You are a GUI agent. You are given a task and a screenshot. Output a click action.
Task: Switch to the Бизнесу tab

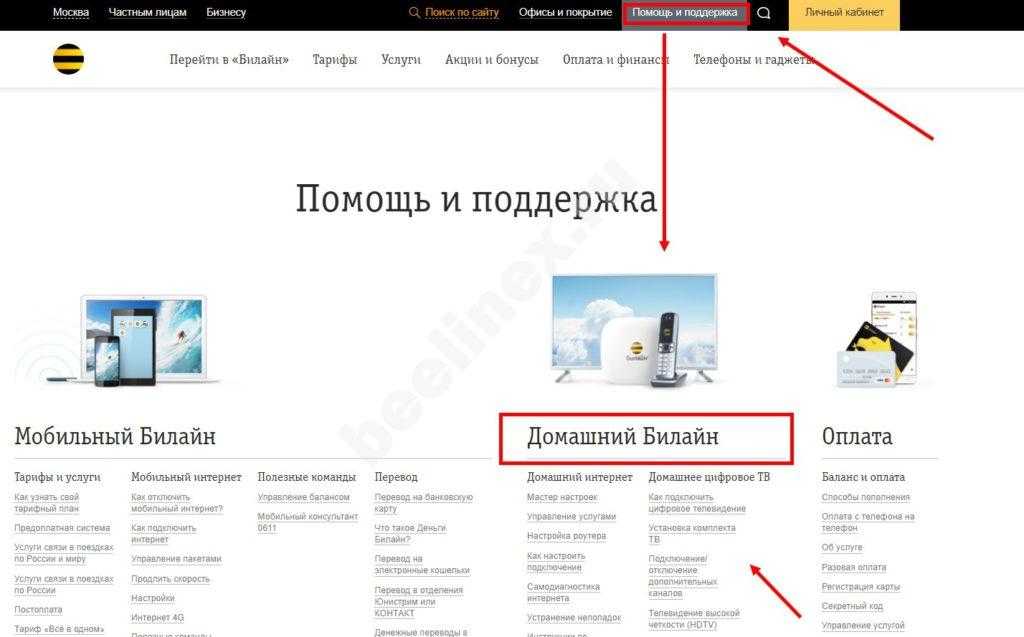click(x=226, y=13)
